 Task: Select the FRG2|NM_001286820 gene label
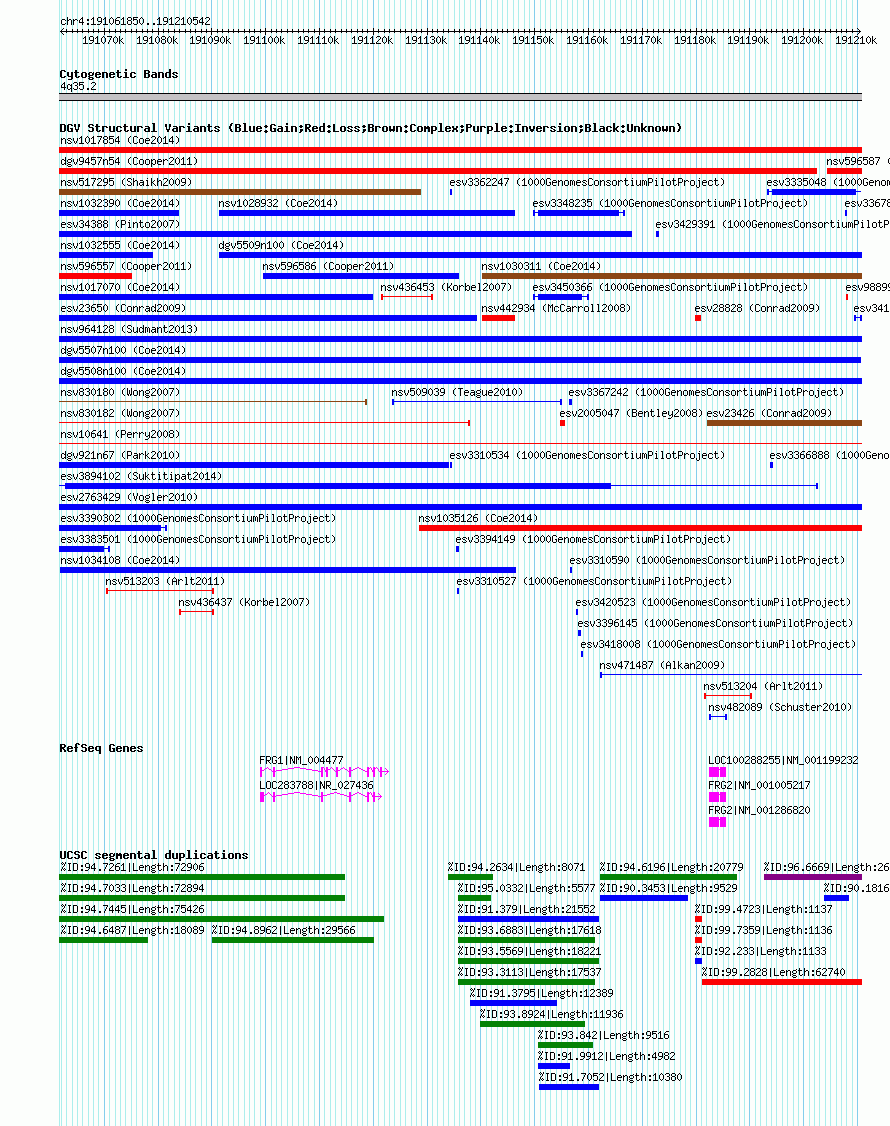[x=759, y=811]
